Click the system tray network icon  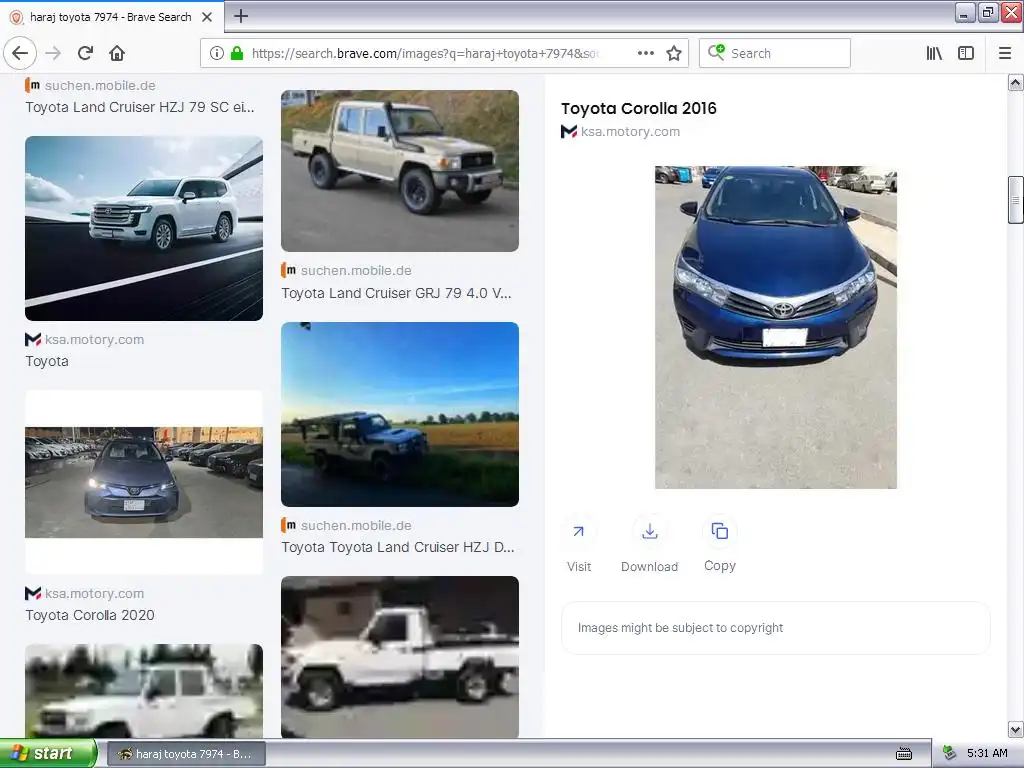950,754
